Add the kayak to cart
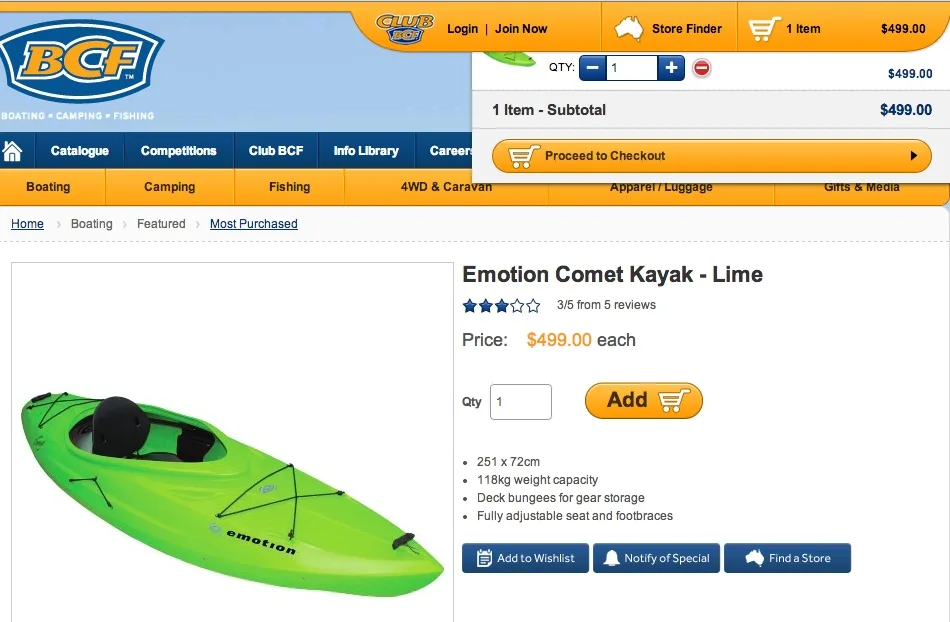Image resolution: width=950 pixels, height=622 pixels. 643,401
